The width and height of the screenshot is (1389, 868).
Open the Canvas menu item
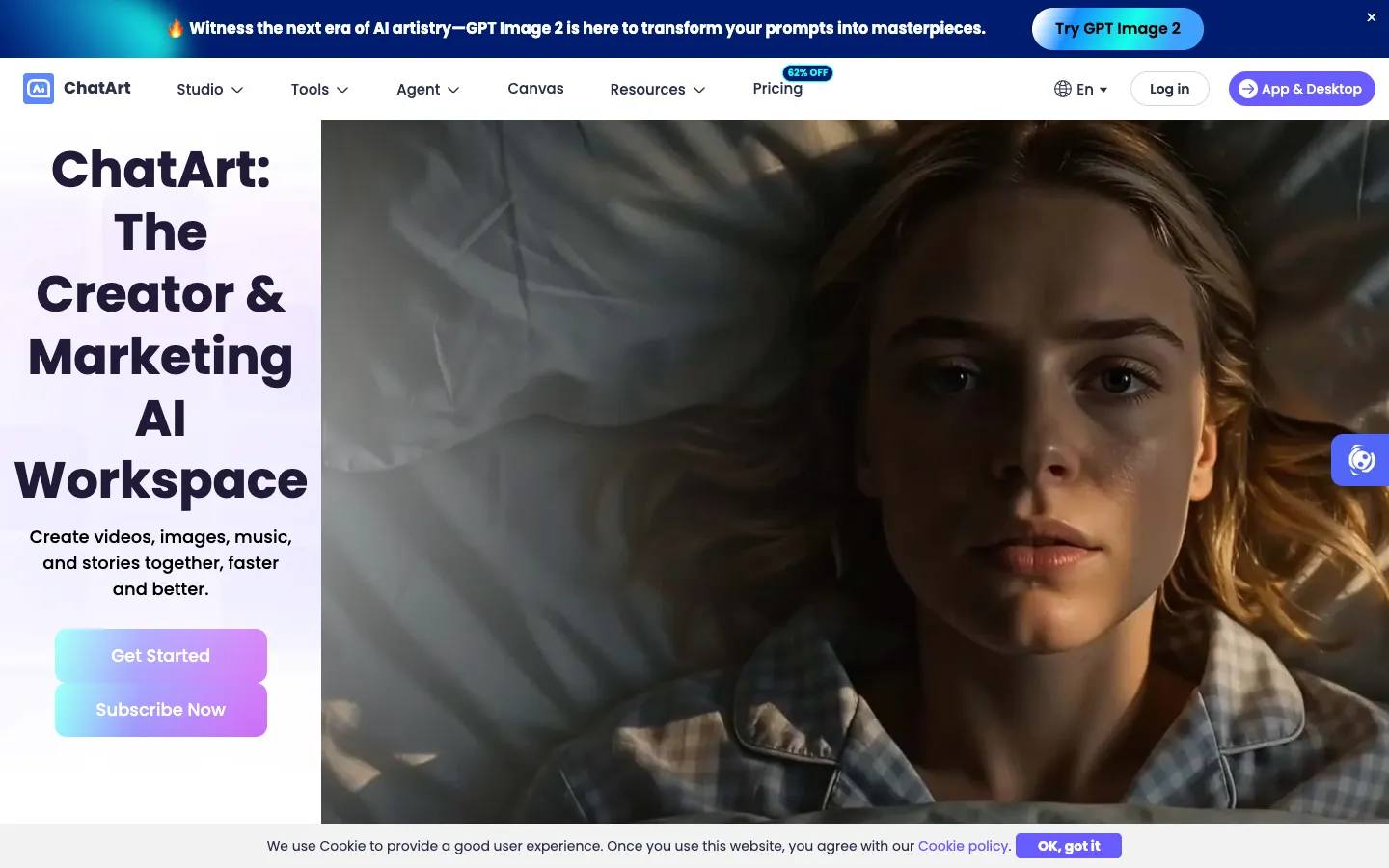tap(536, 88)
